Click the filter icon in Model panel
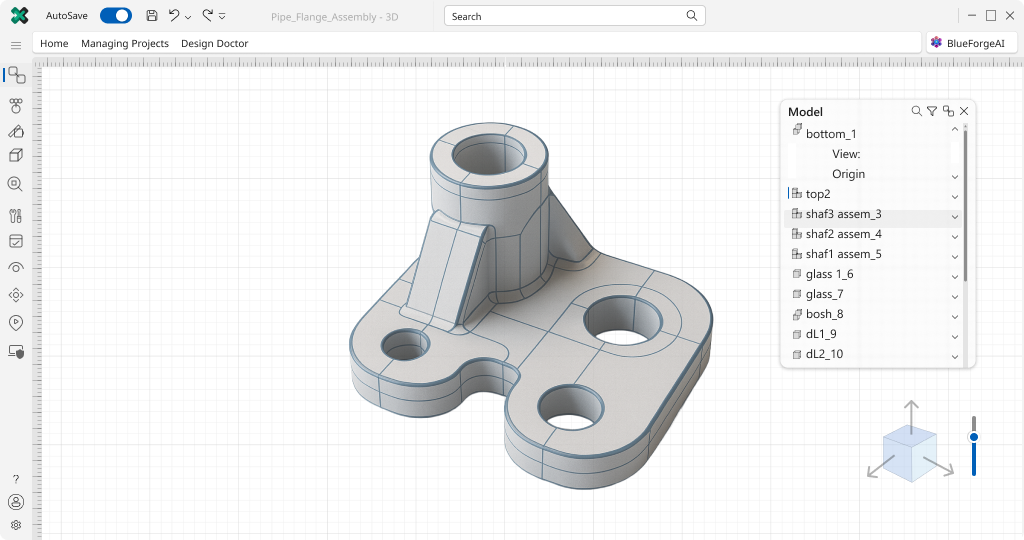This screenshot has height=540, width=1024. [932, 111]
